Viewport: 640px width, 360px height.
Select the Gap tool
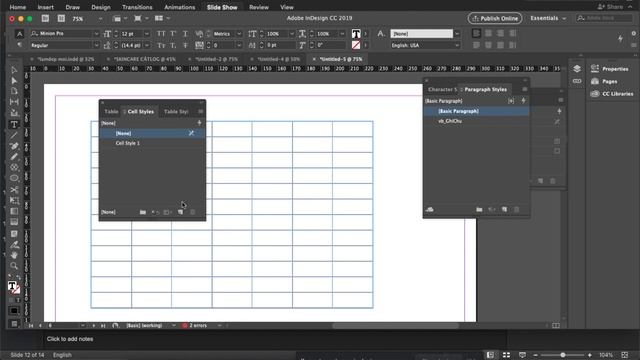(14, 102)
